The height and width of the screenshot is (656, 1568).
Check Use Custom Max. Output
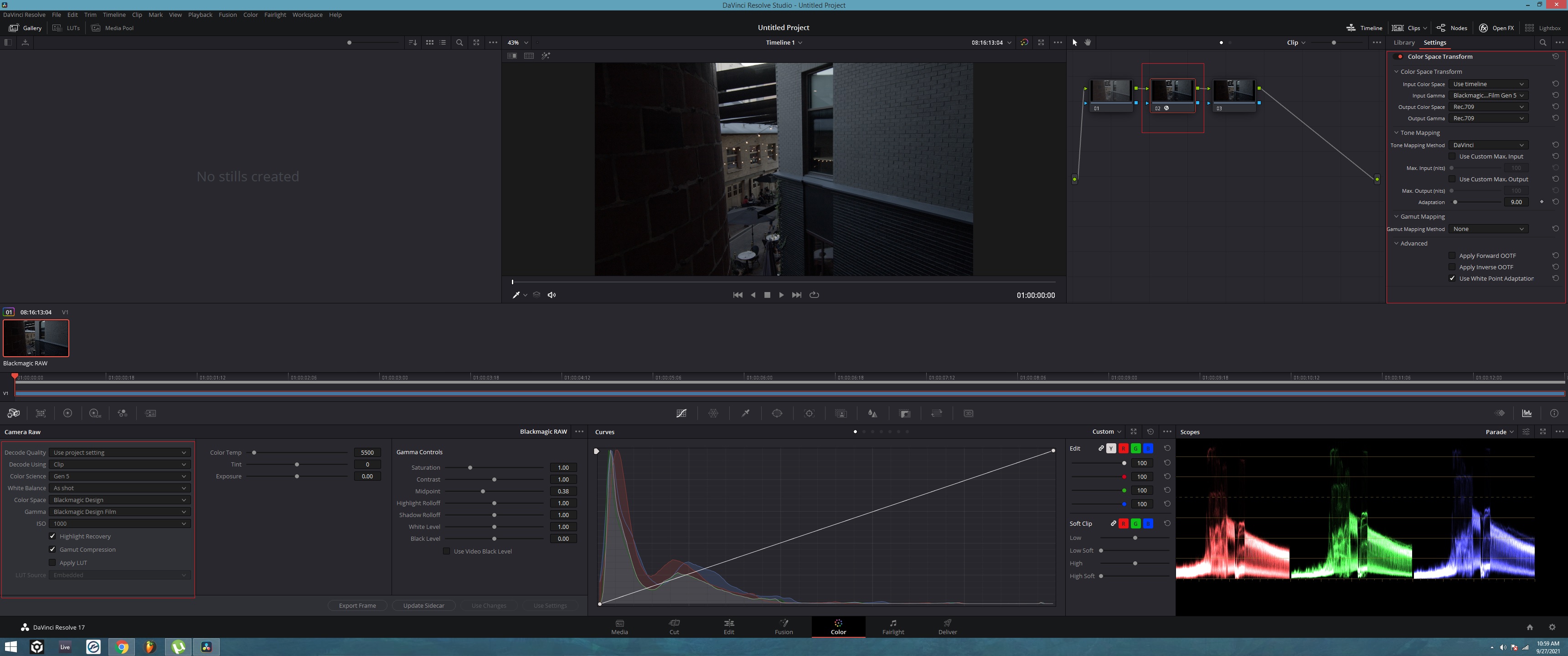click(x=1452, y=179)
